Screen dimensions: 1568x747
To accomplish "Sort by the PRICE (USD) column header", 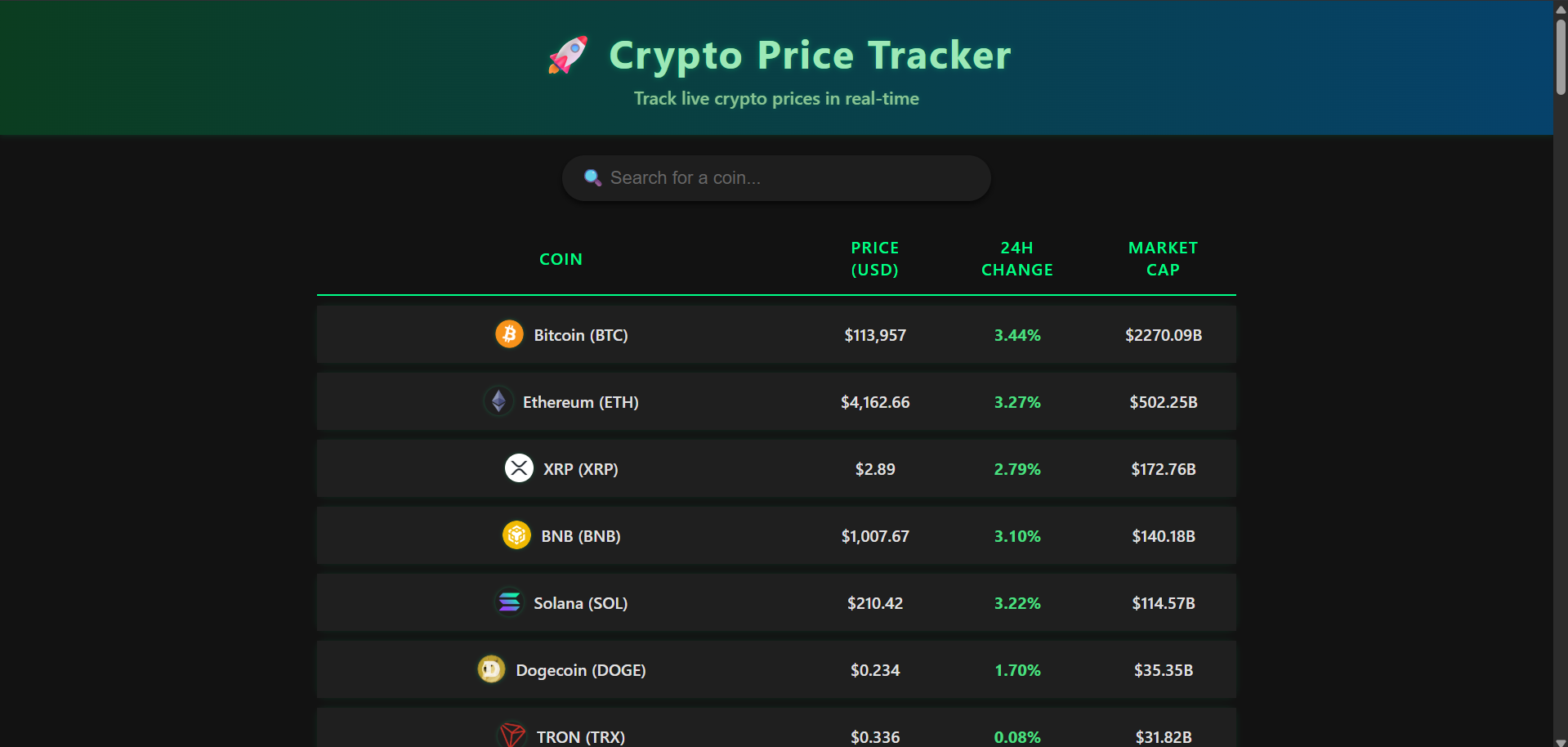I will point(874,258).
